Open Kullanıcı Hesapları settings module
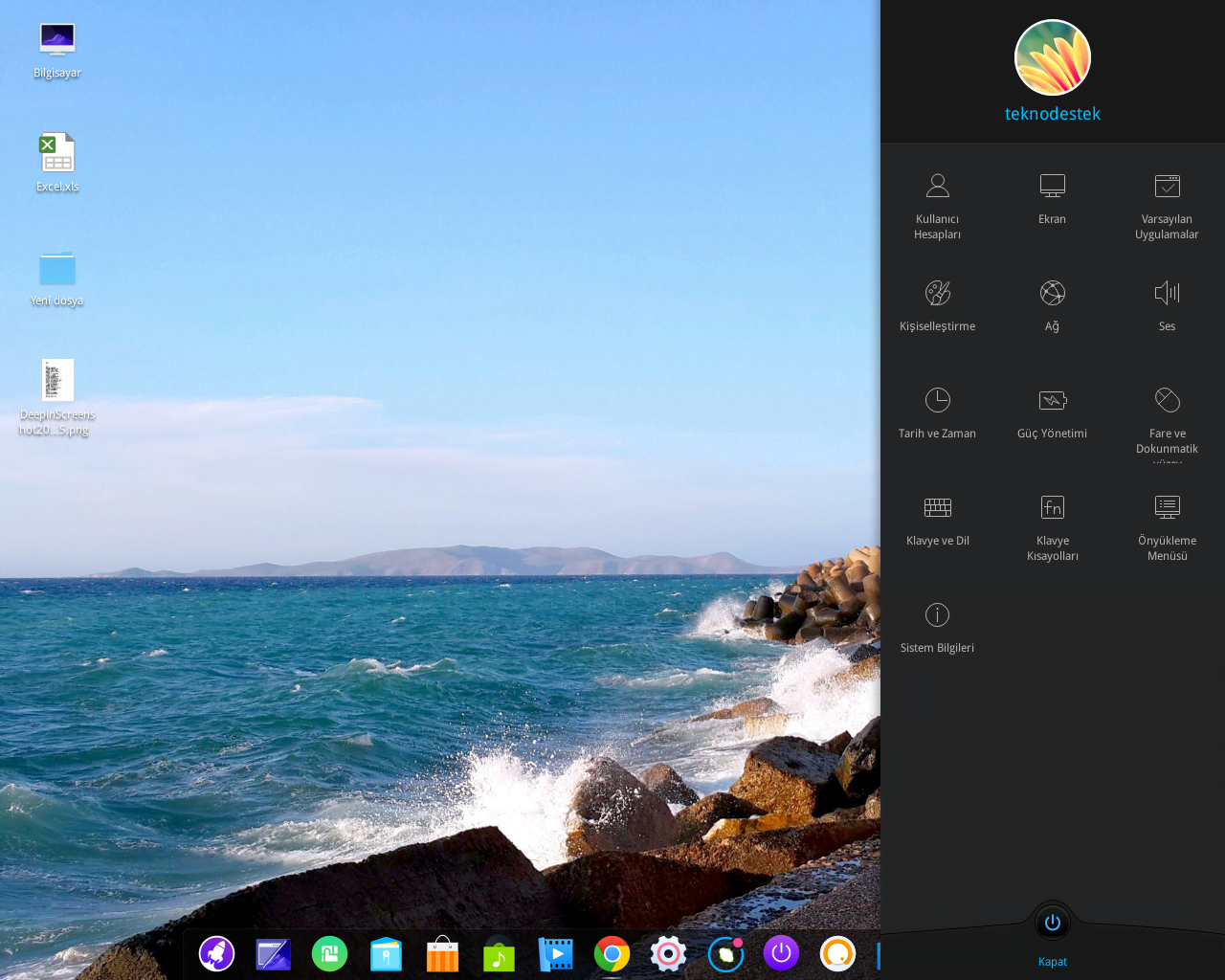The image size is (1225, 980). (938, 203)
